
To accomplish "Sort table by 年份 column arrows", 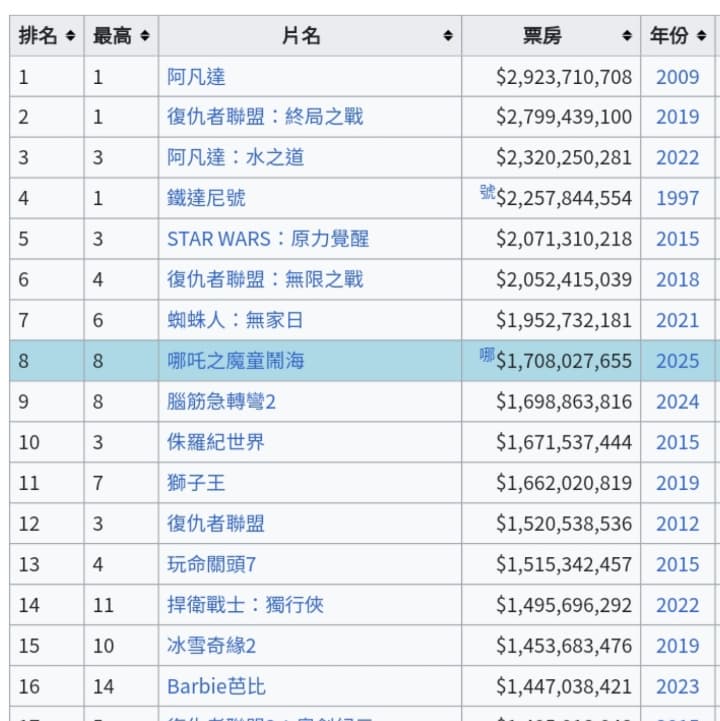I will coord(701,35).
